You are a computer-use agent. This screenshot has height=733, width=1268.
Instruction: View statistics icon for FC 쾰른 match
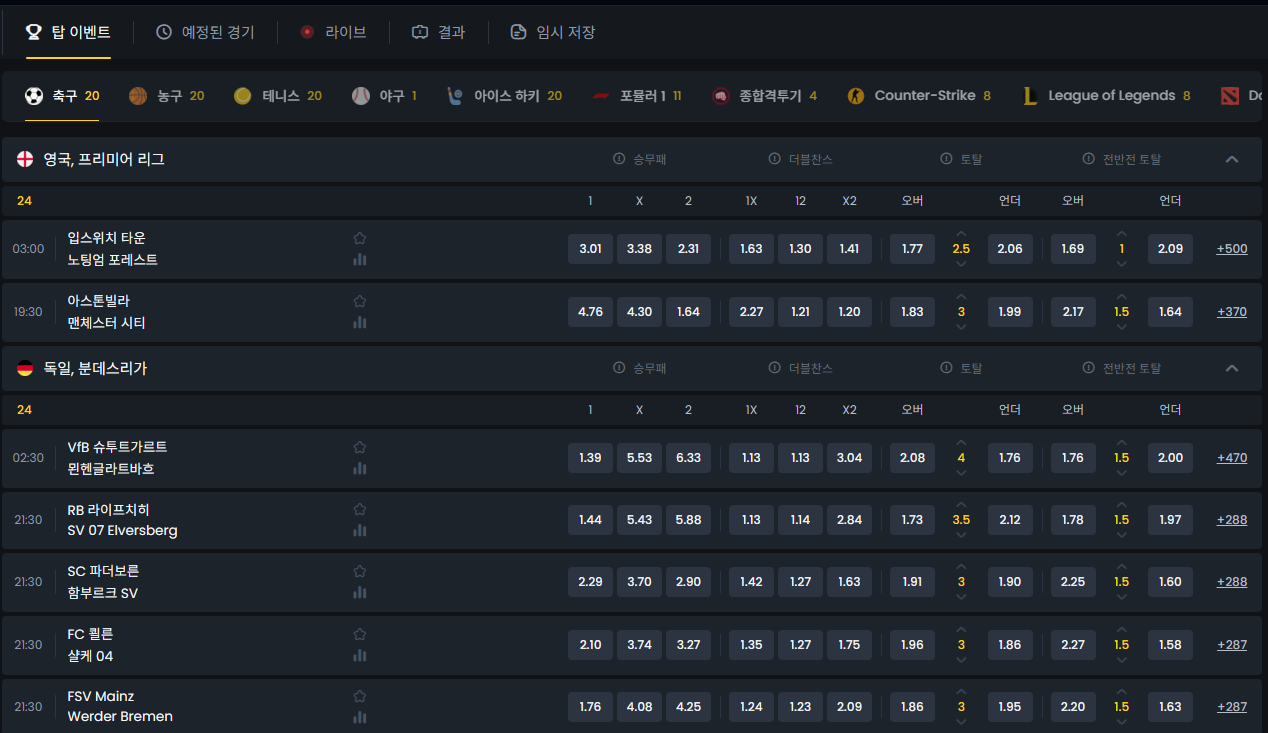point(360,655)
